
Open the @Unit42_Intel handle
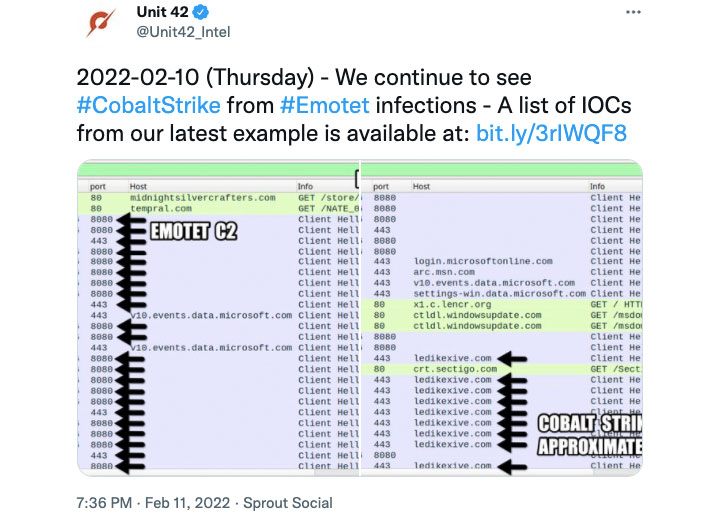183,32
